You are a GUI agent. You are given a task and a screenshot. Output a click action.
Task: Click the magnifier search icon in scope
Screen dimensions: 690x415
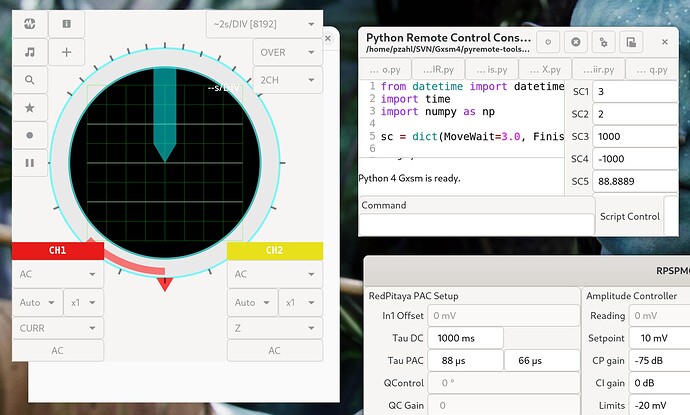click(30, 80)
